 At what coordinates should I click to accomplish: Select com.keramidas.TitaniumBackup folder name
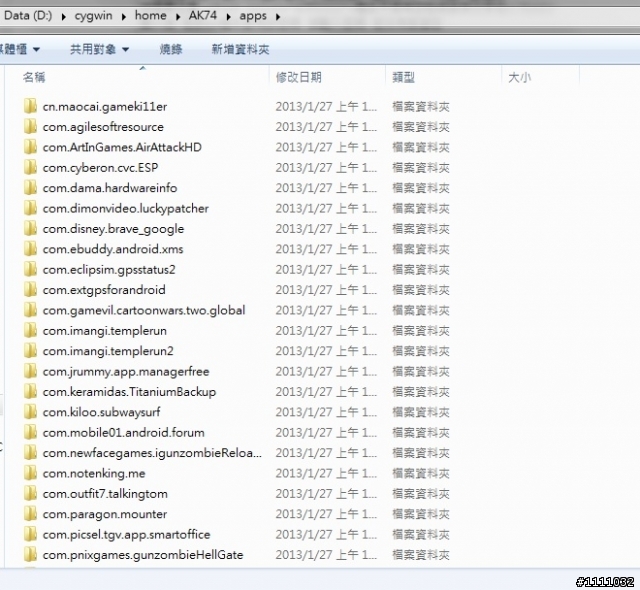pos(129,392)
